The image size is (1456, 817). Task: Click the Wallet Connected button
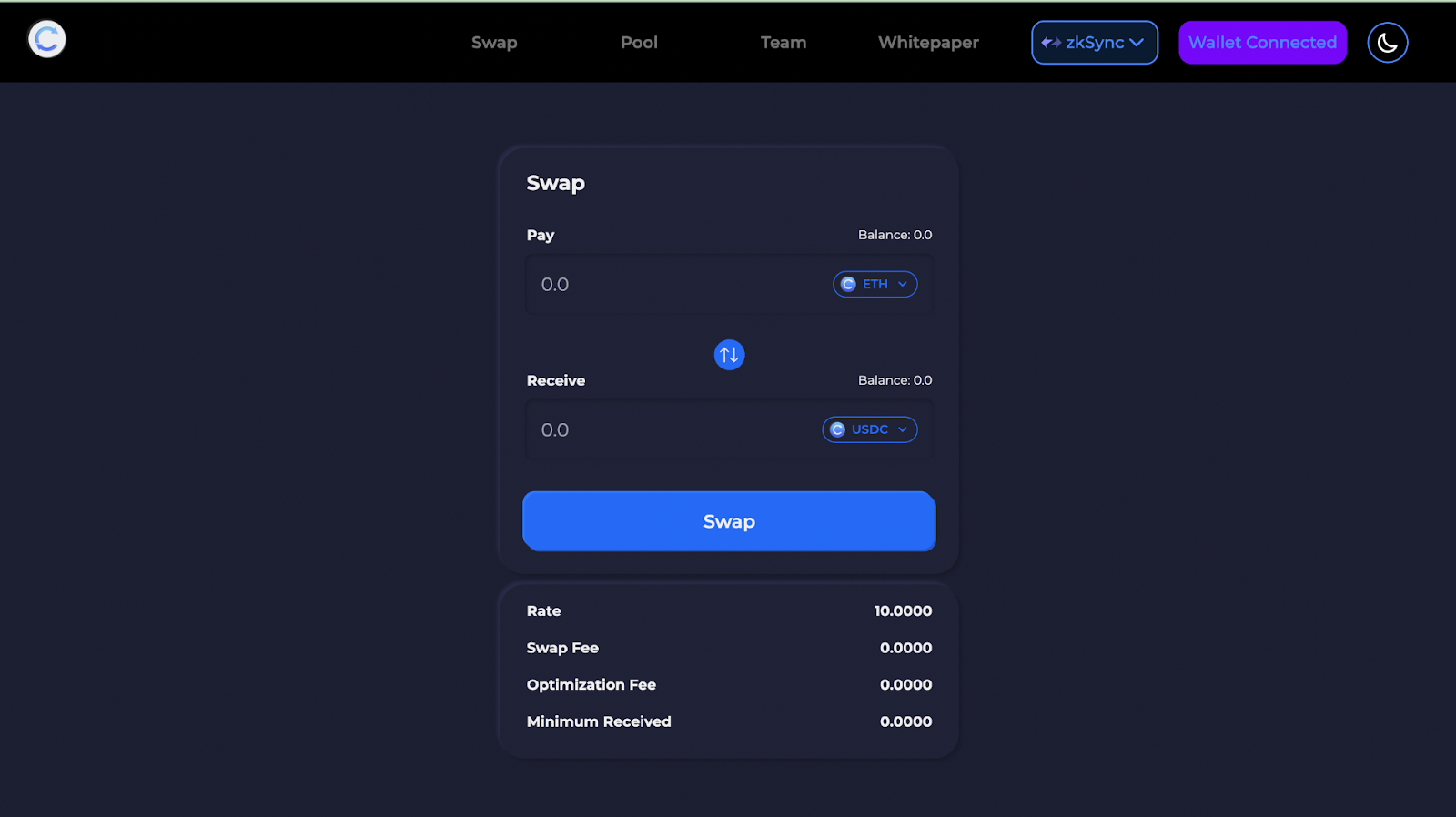tap(1262, 43)
